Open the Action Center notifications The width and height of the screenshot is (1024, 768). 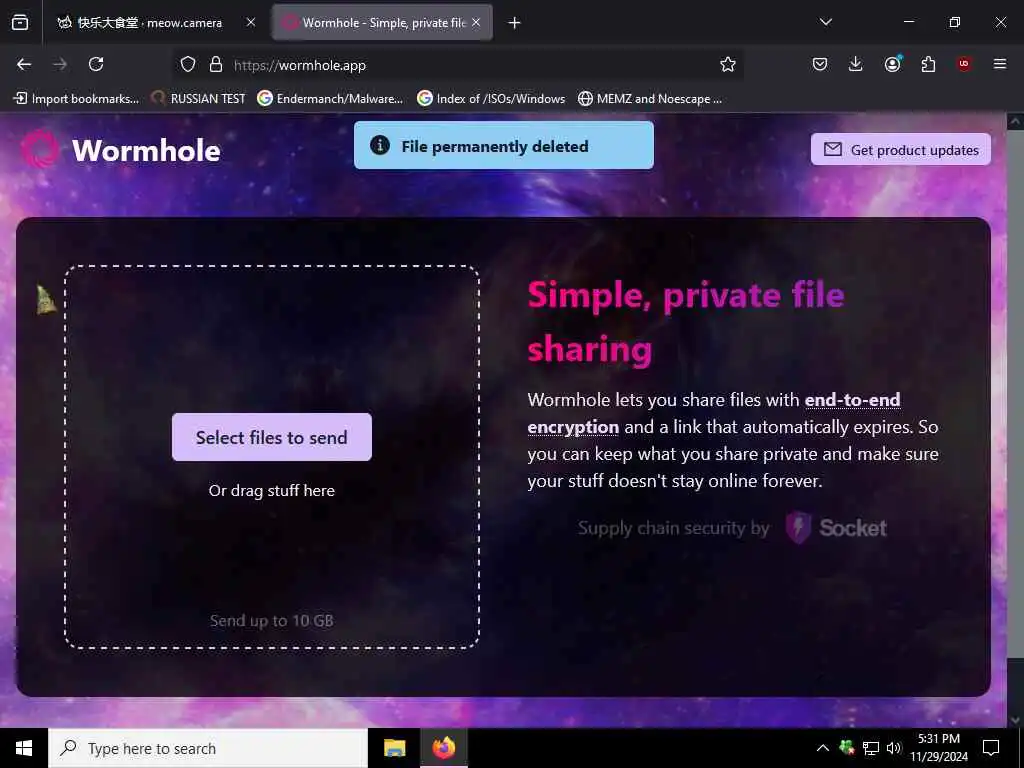tap(991, 748)
